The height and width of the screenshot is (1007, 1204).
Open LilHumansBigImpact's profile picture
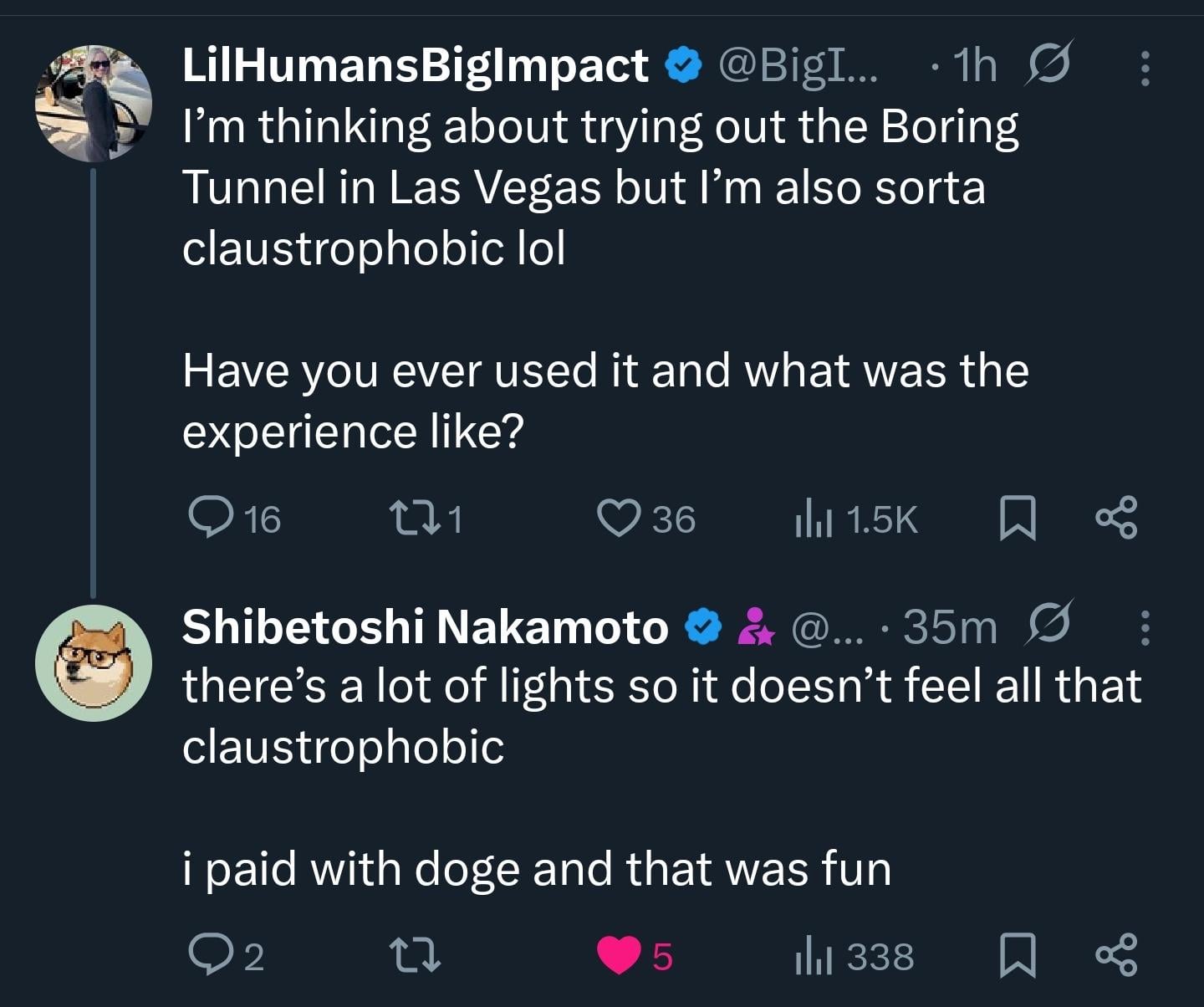(94, 104)
